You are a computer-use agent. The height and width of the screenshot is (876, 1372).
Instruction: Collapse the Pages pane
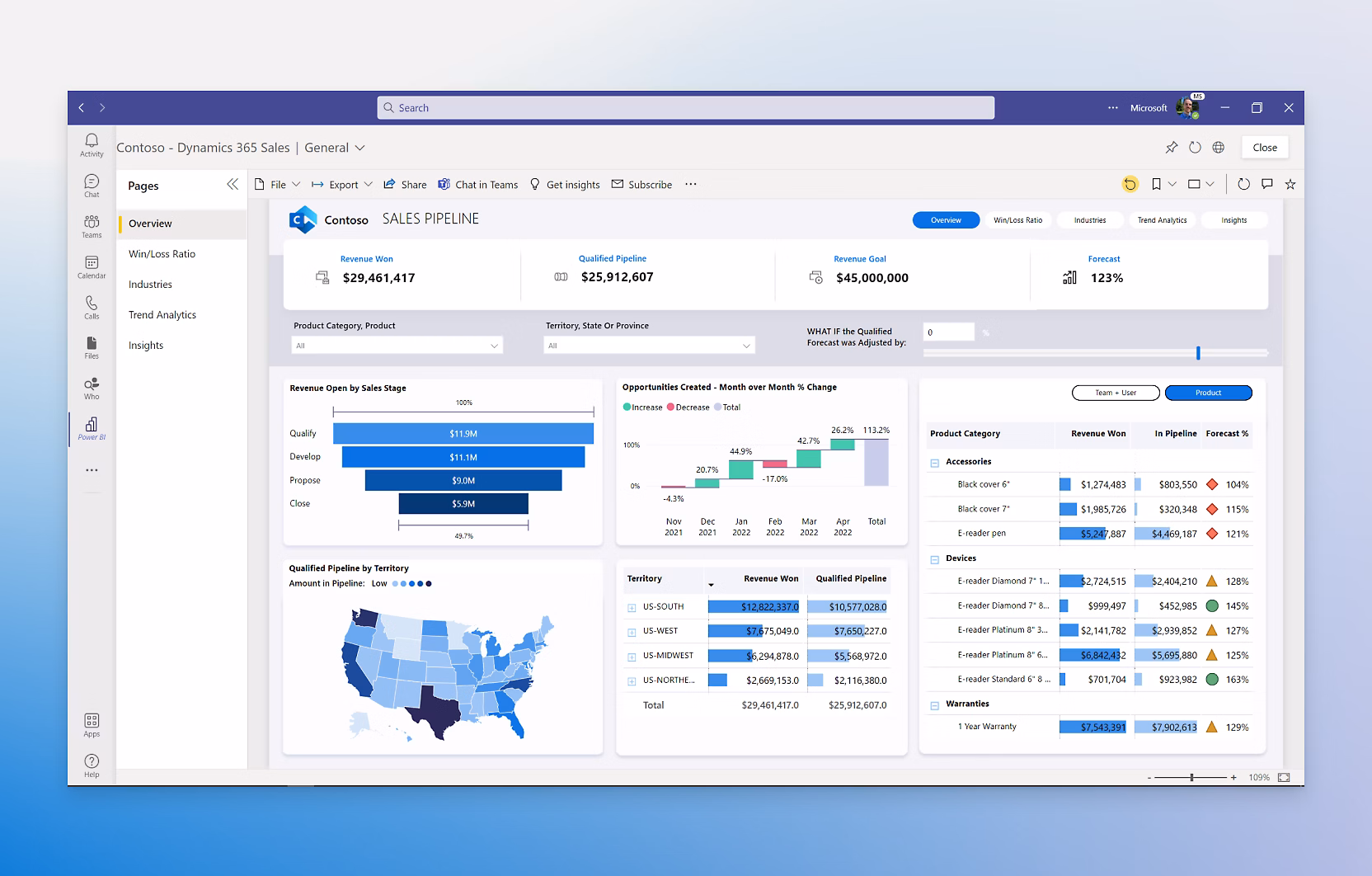(233, 185)
